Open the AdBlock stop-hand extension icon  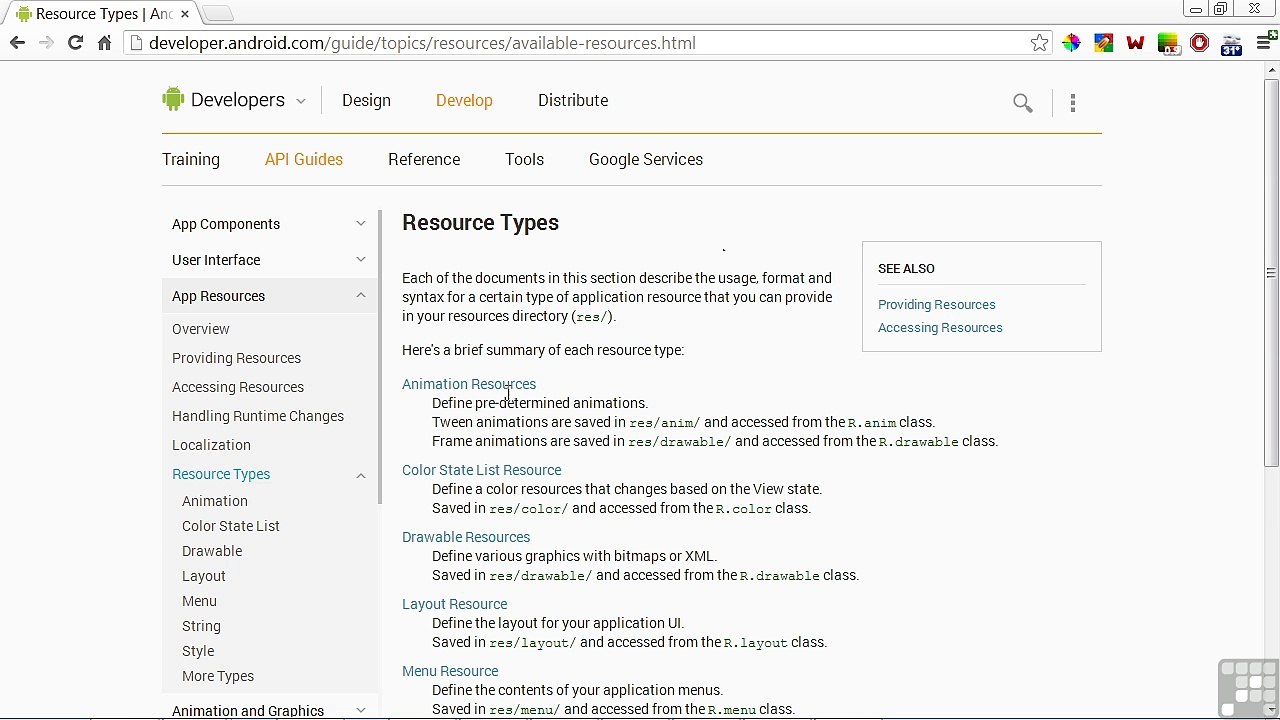click(1199, 43)
